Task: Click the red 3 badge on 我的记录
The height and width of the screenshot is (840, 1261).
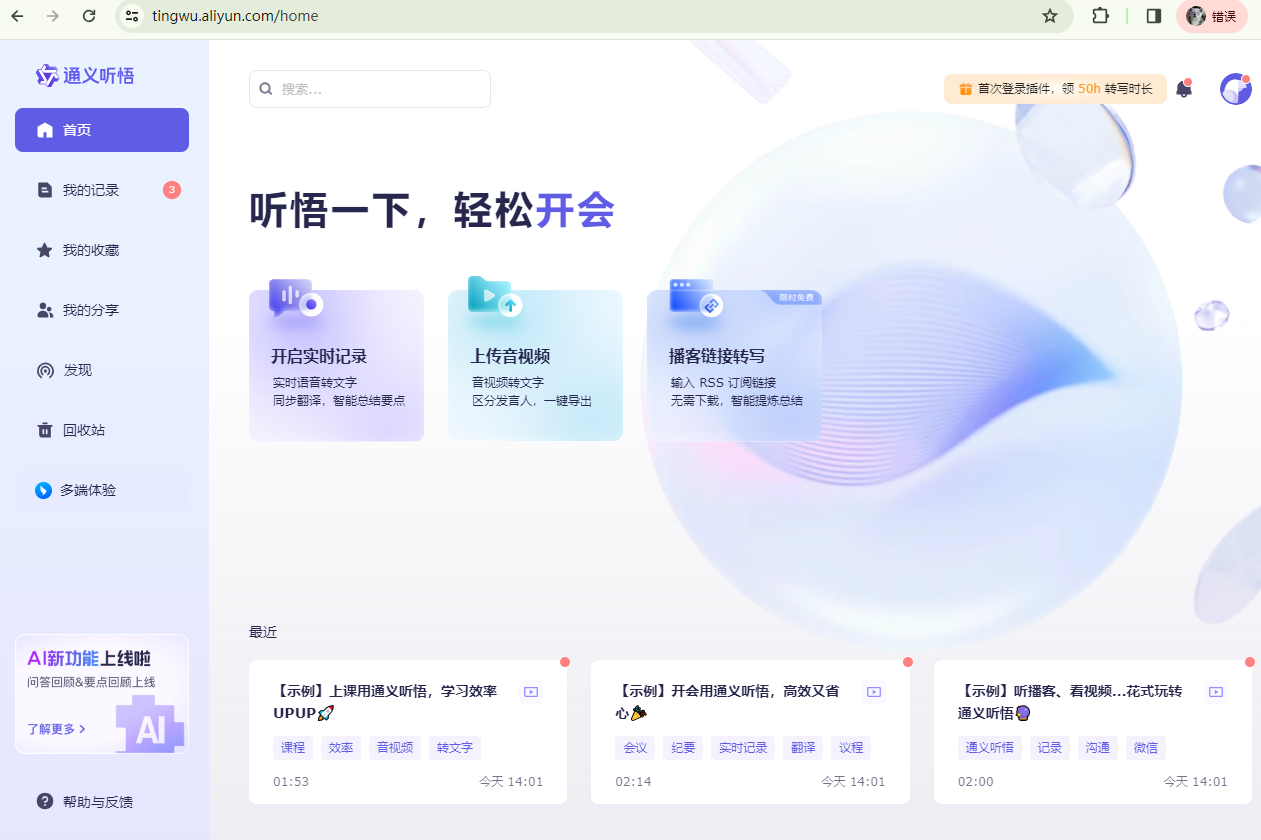Action: click(172, 190)
